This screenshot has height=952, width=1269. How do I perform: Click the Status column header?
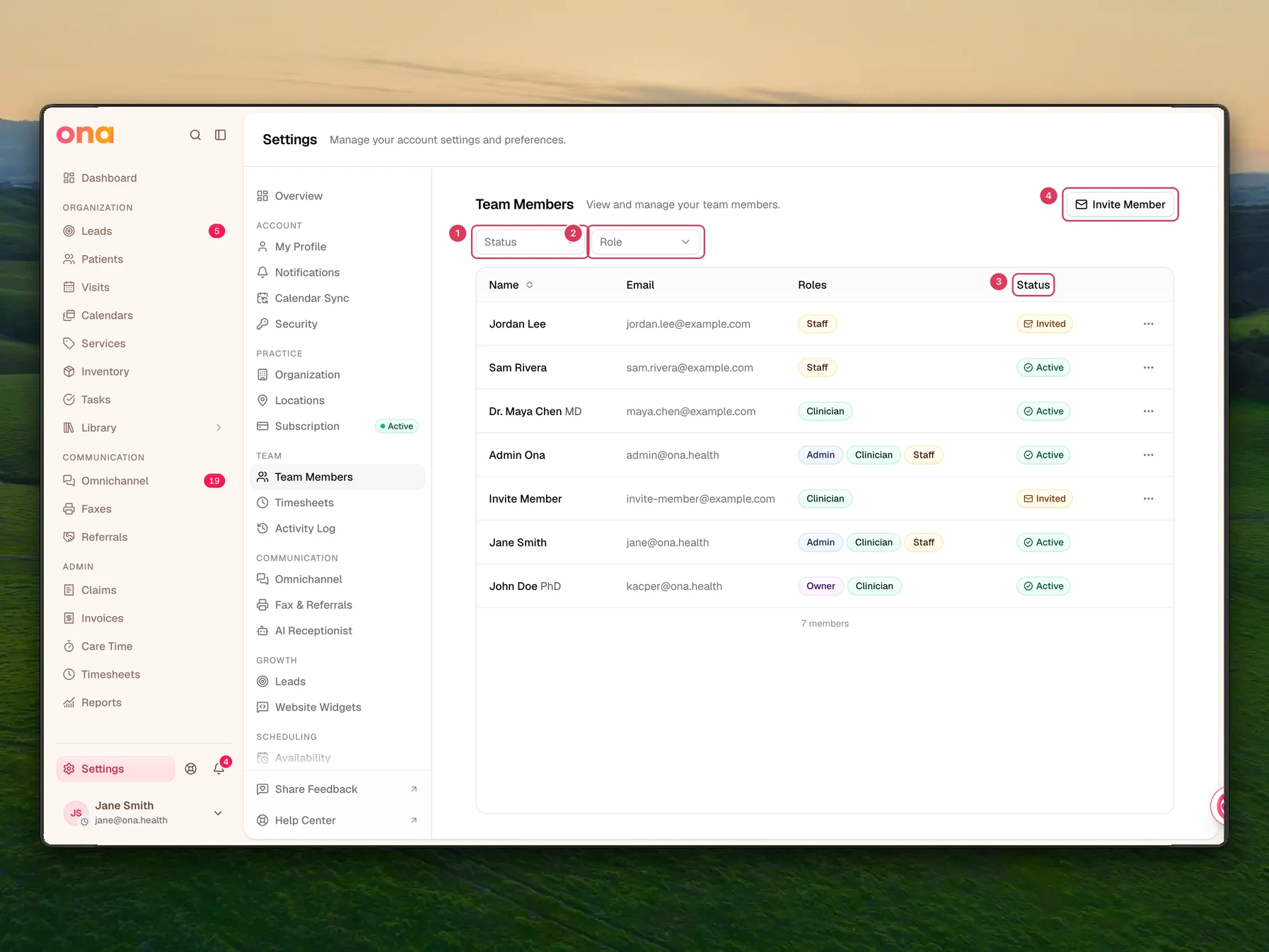coord(1033,285)
